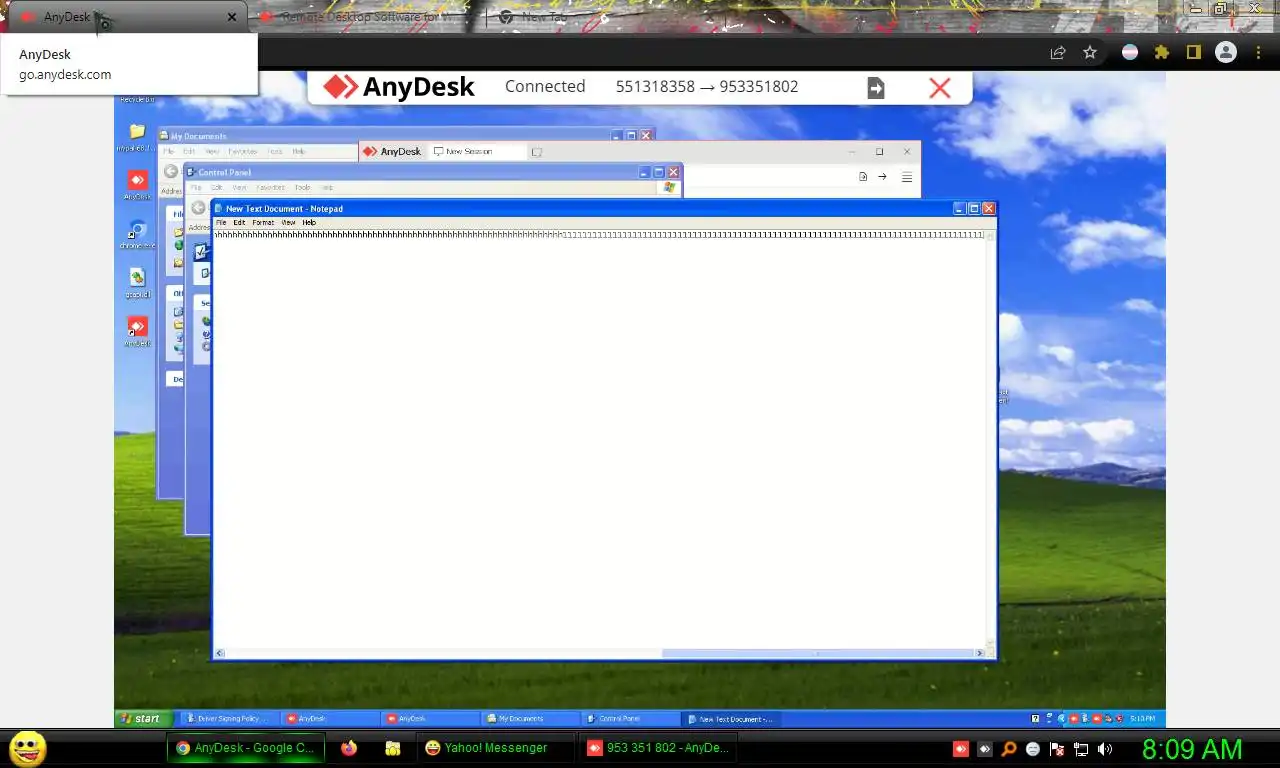
Task: Open the remote AnyDesk hamburger menu
Action: click(907, 177)
